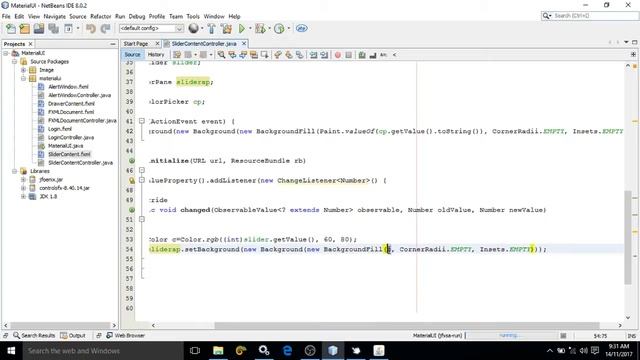
Task: Click the Clean and Build Project icon
Action: click(x=226, y=29)
